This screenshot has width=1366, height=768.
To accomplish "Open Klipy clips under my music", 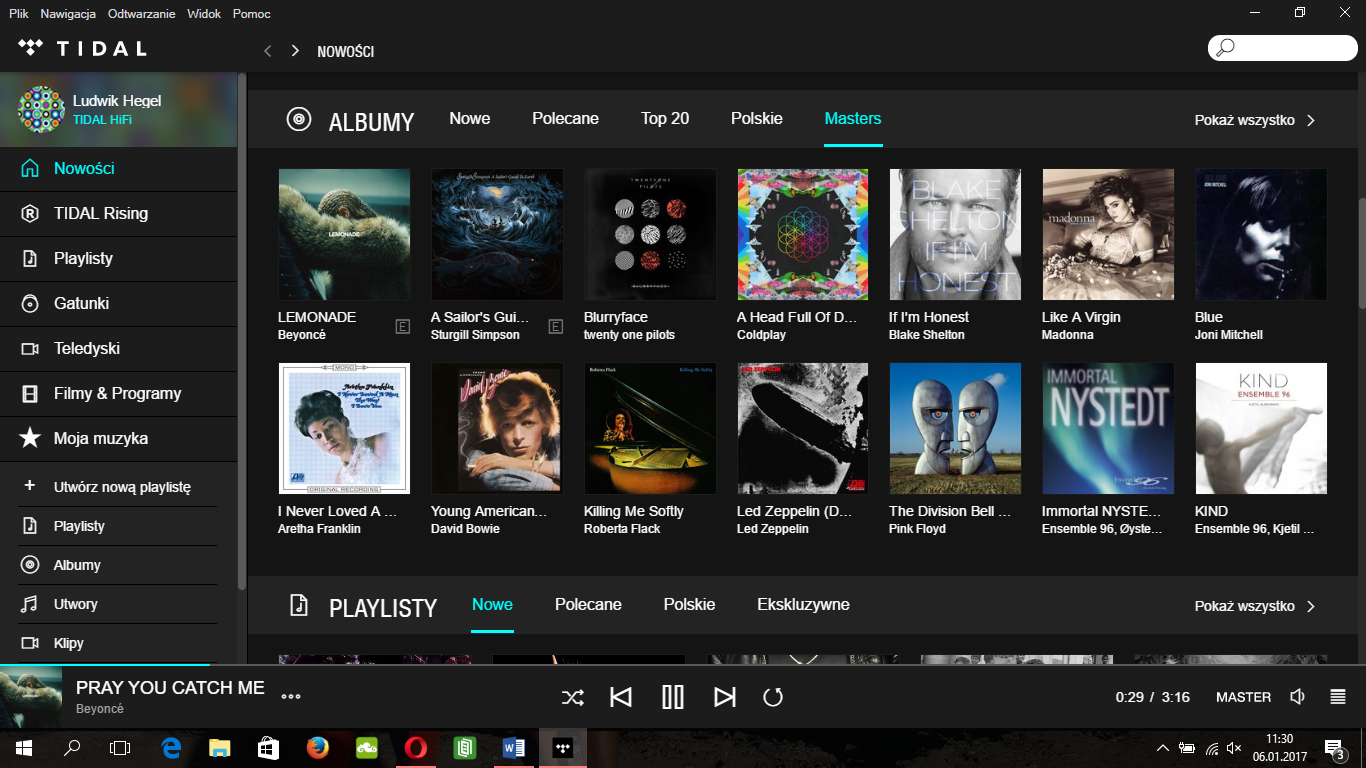I will click(118, 643).
